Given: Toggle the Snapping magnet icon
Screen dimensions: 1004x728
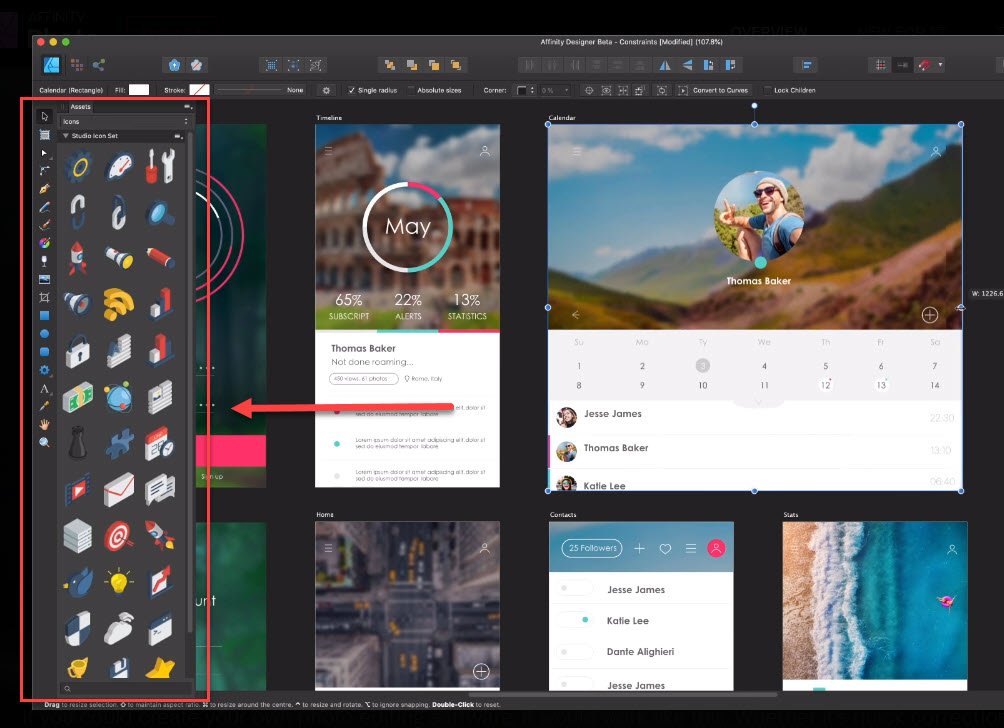Looking at the screenshot, I should 924,65.
